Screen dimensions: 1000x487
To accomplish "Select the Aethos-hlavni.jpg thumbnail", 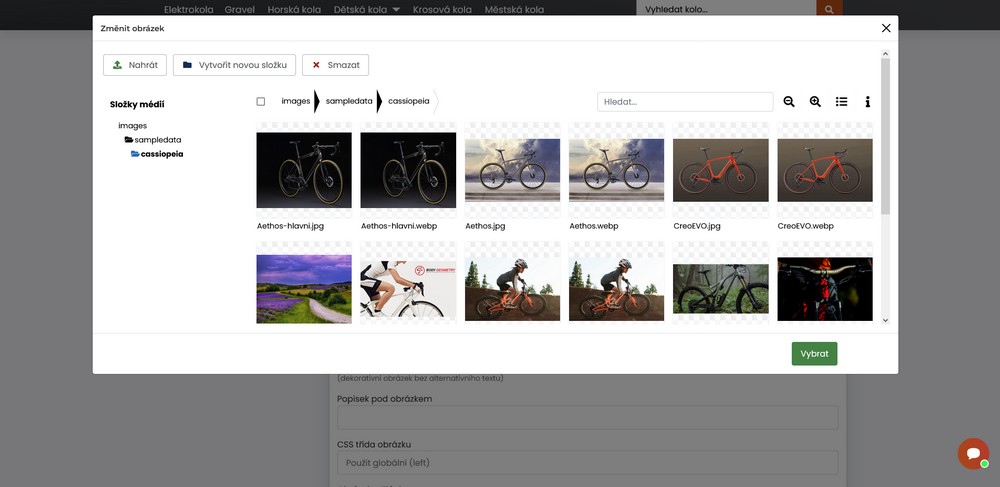I will tap(304, 170).
